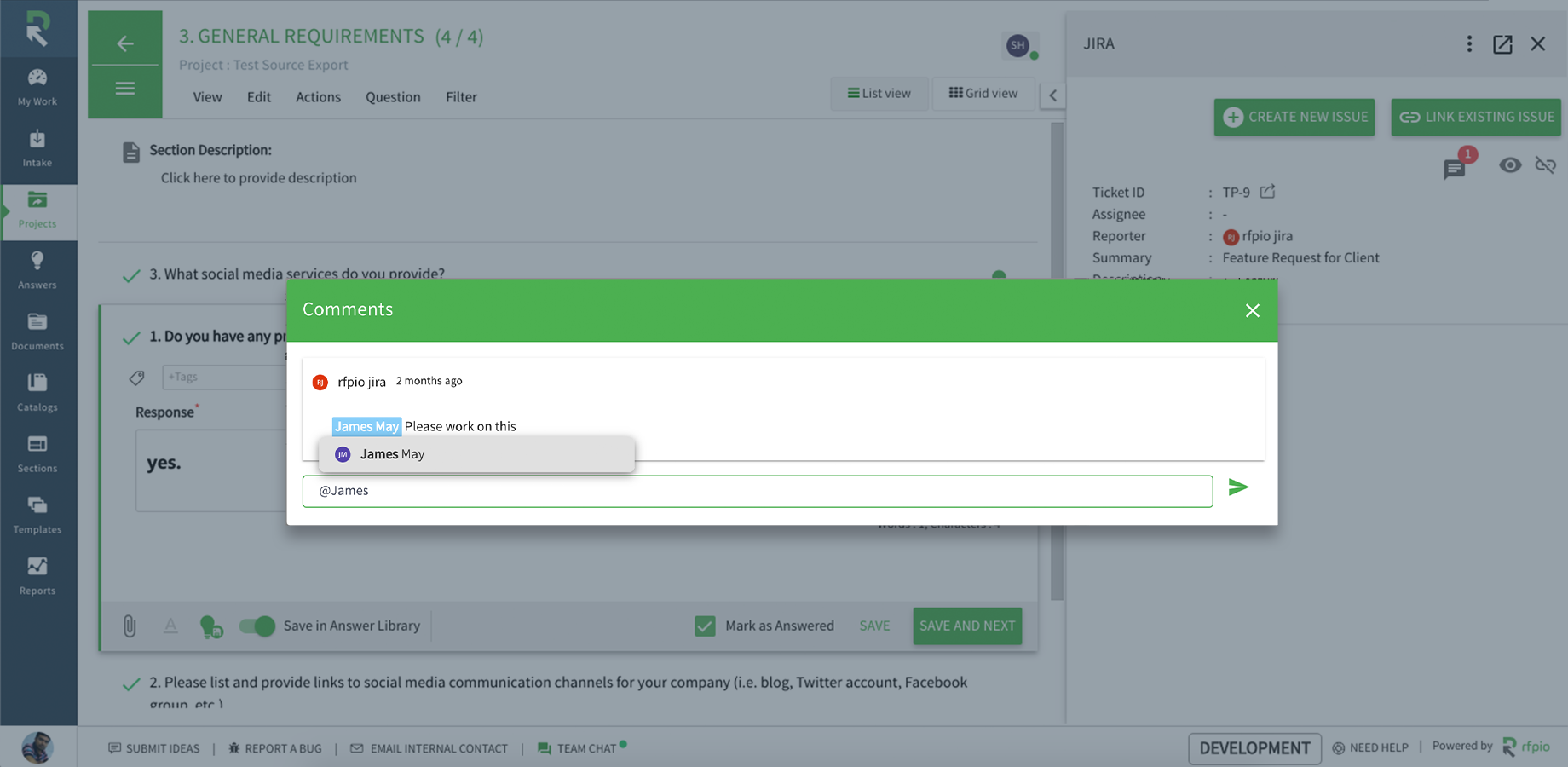
Task: Click the RFPIO logo at top left
Action: pos(37,28)
